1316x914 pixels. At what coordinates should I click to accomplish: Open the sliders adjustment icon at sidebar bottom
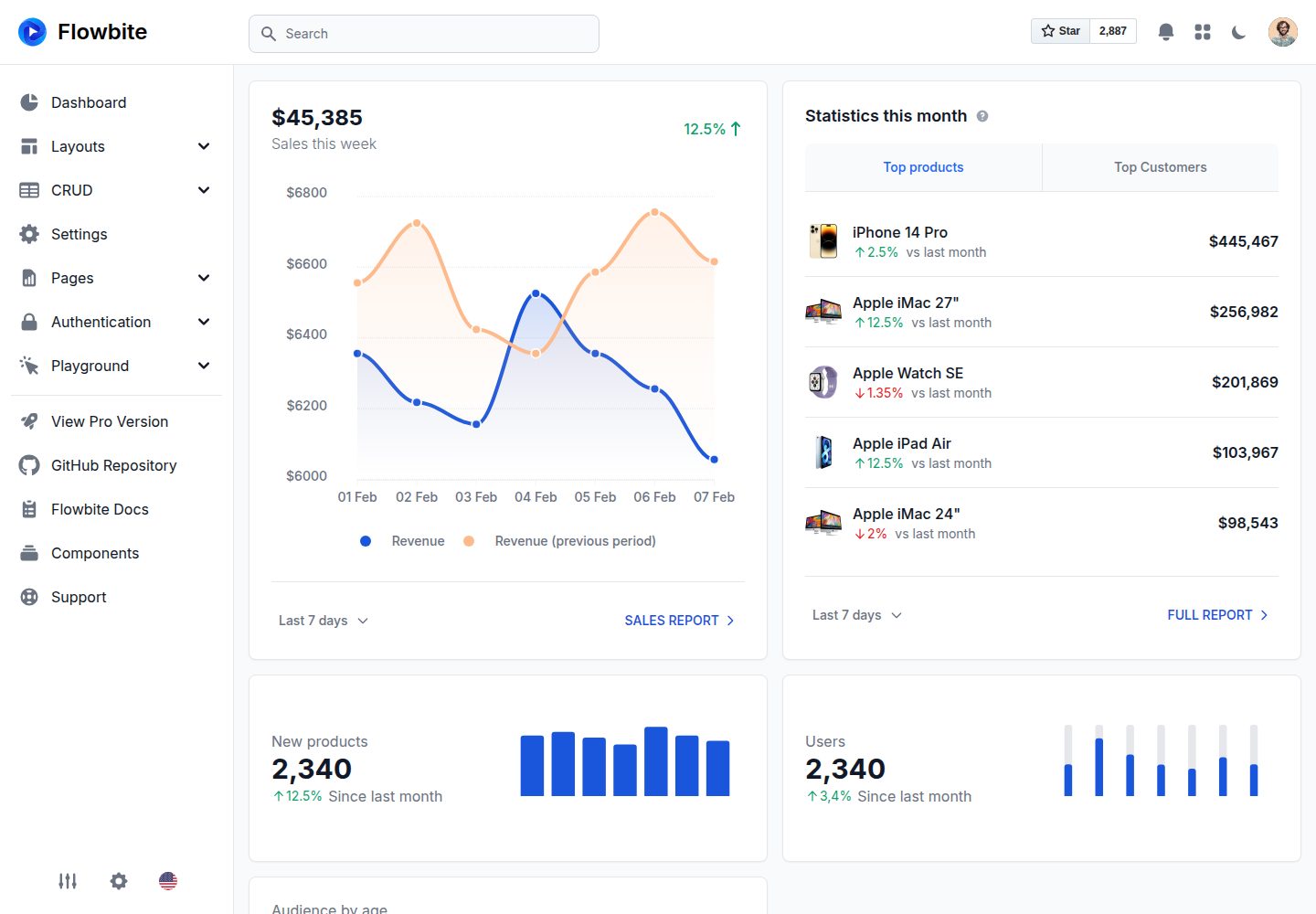pos(68,881)
